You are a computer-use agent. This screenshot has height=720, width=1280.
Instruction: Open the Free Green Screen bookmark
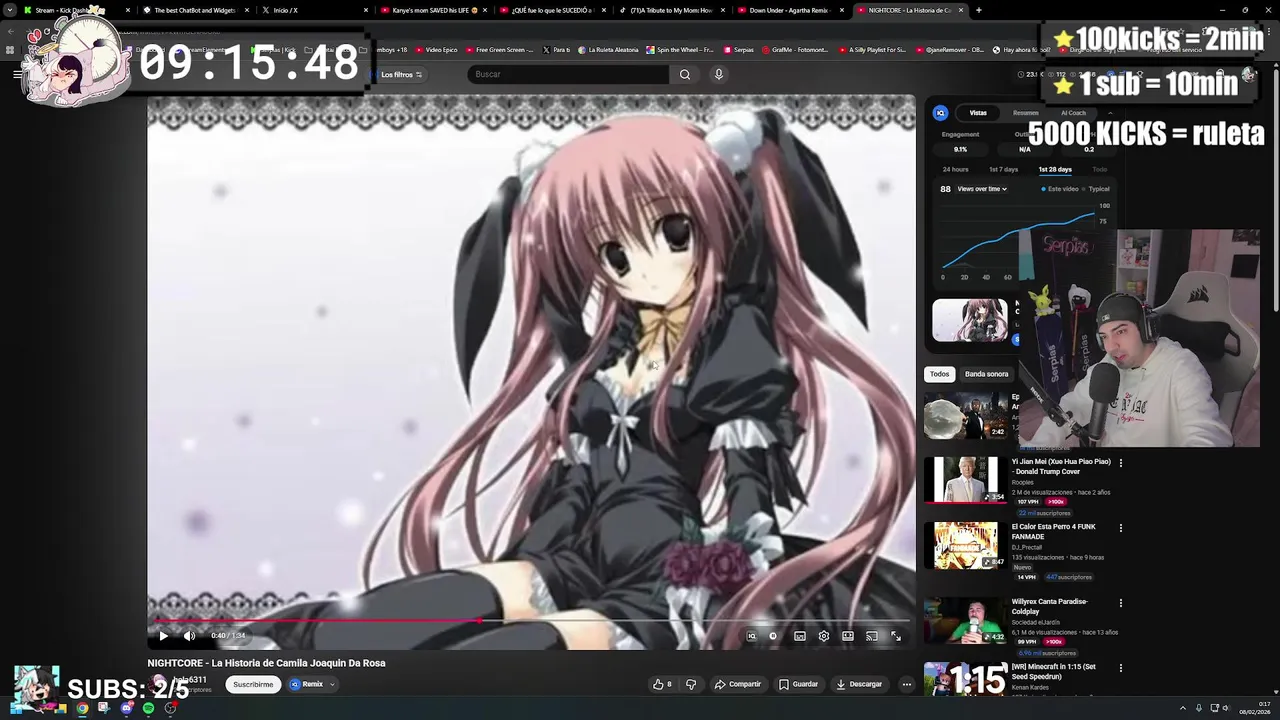(499, 49)
